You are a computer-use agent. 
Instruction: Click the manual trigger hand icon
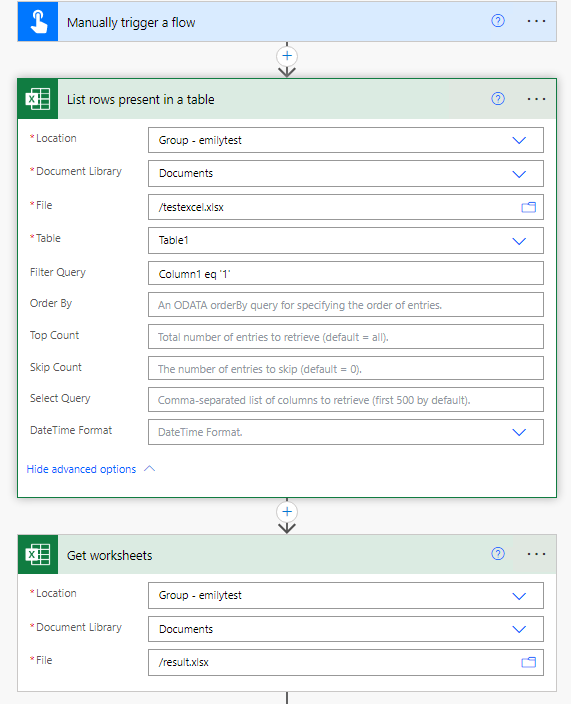[x=38, y=22]
